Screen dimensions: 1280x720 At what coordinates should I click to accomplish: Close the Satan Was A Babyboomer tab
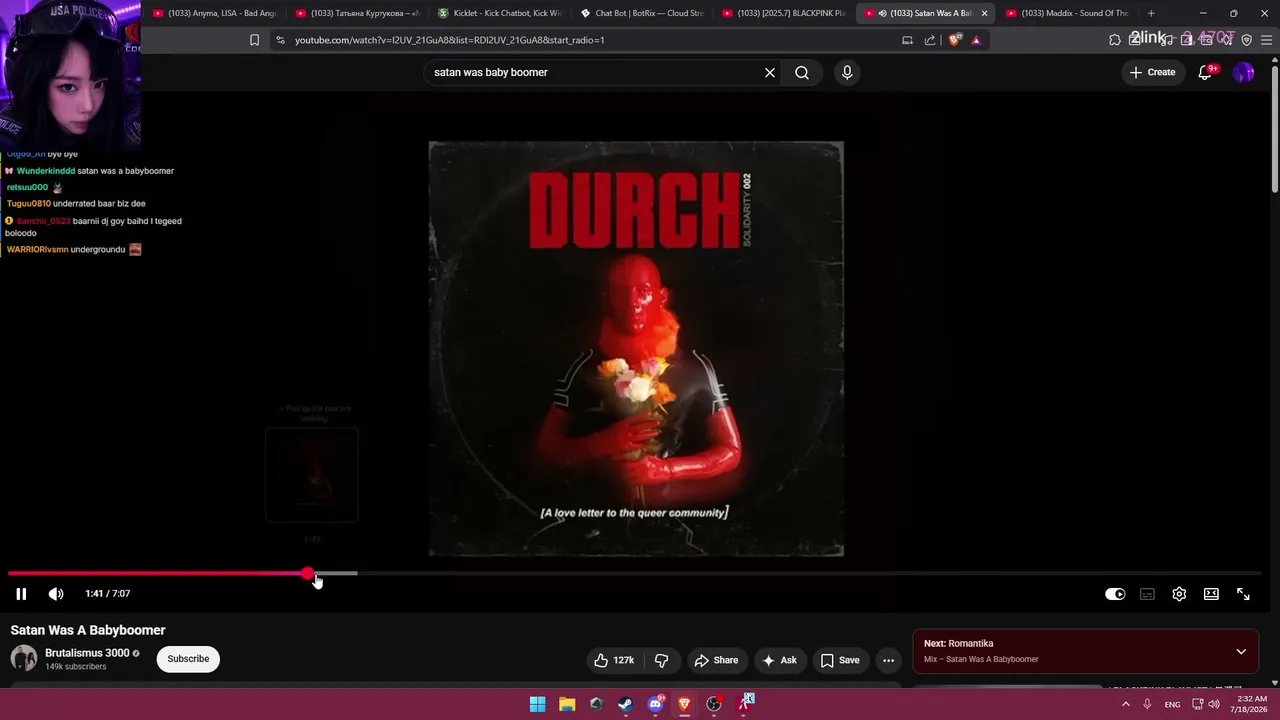point(985,13)
